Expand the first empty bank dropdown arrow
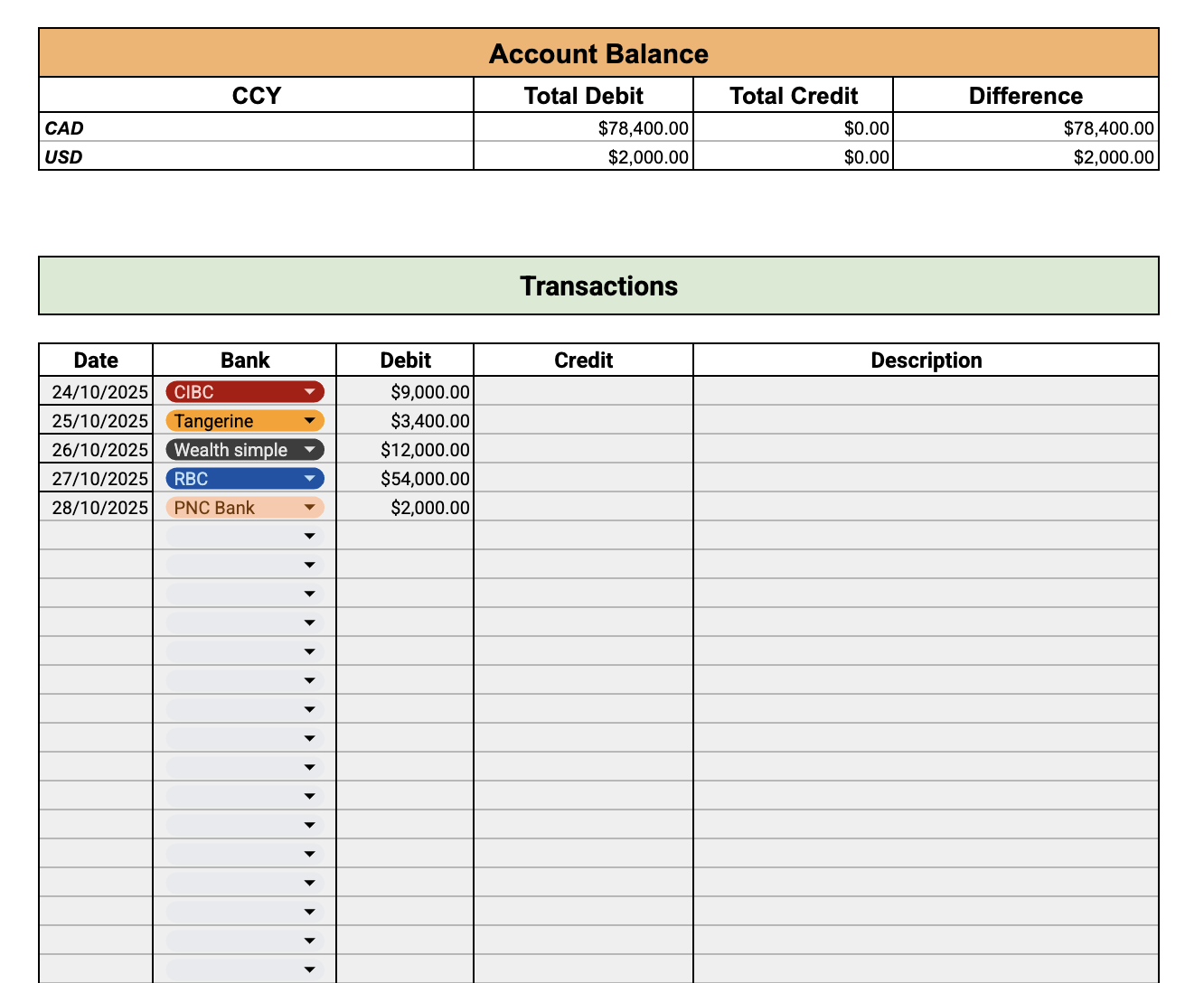This screenshot has height=983, width=1204. (309, 537)
